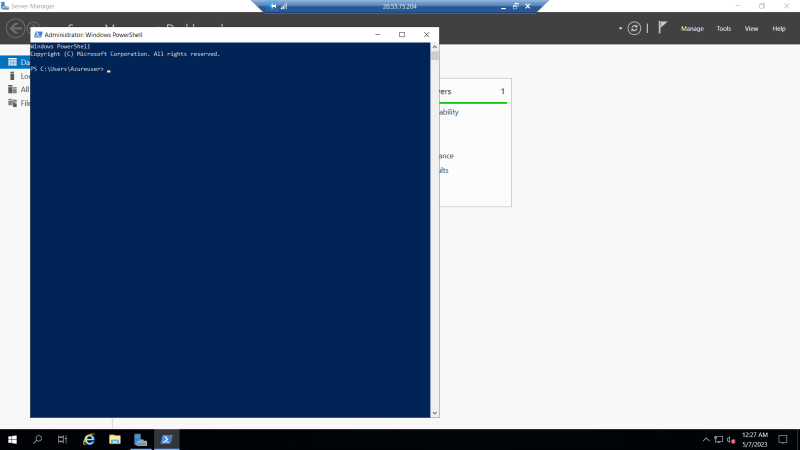Select Local Server icon in sidebar
Viewport: 800px width, 450px height.
coord(12,76)
